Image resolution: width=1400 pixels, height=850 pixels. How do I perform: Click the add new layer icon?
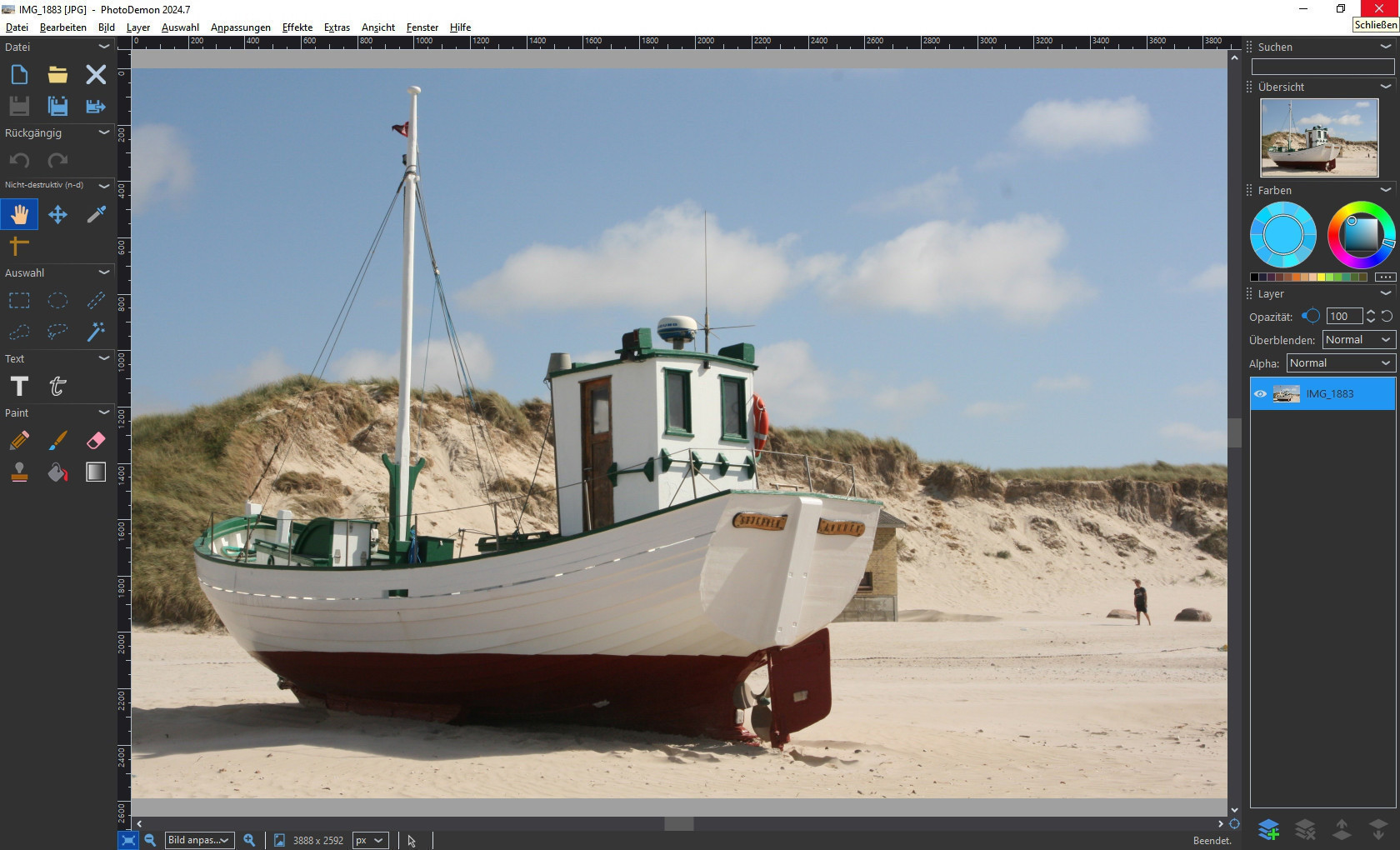1268,829
